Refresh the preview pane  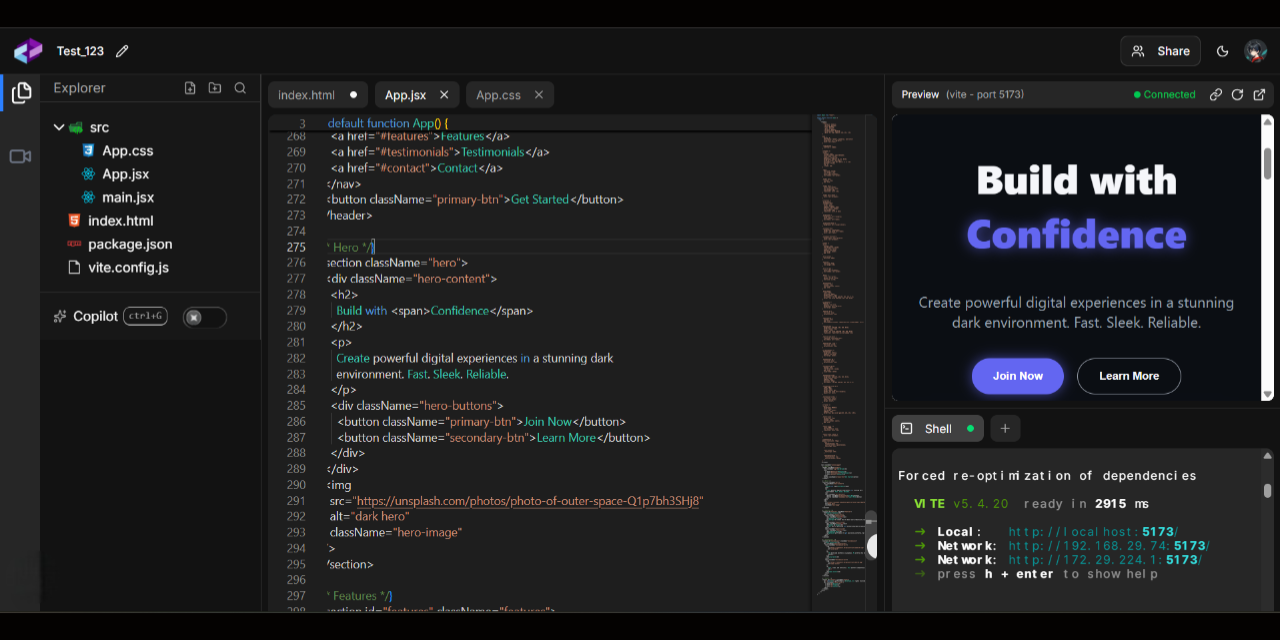pyautogui.click(x=1237, y=95)
